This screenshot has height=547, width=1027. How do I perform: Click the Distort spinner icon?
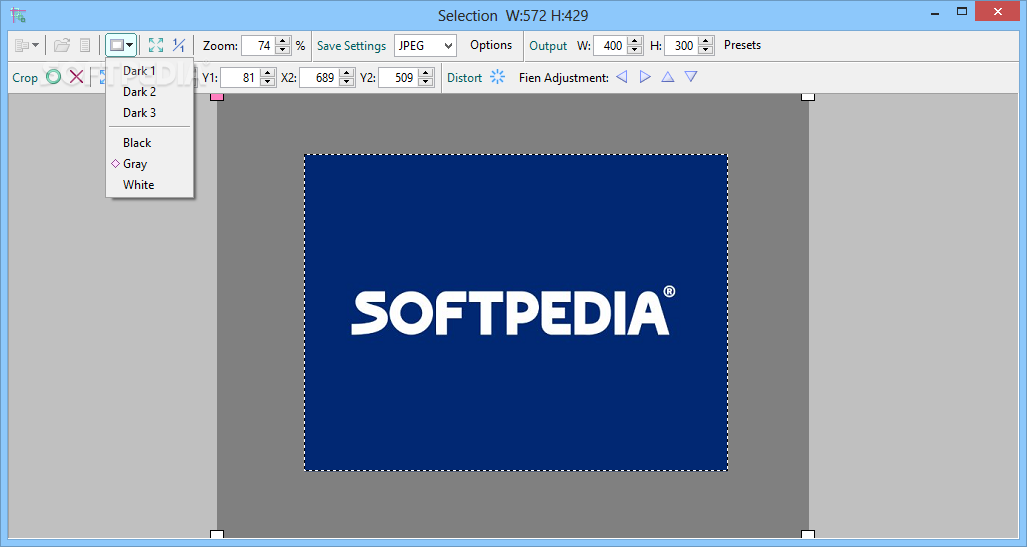click(498, 77)
